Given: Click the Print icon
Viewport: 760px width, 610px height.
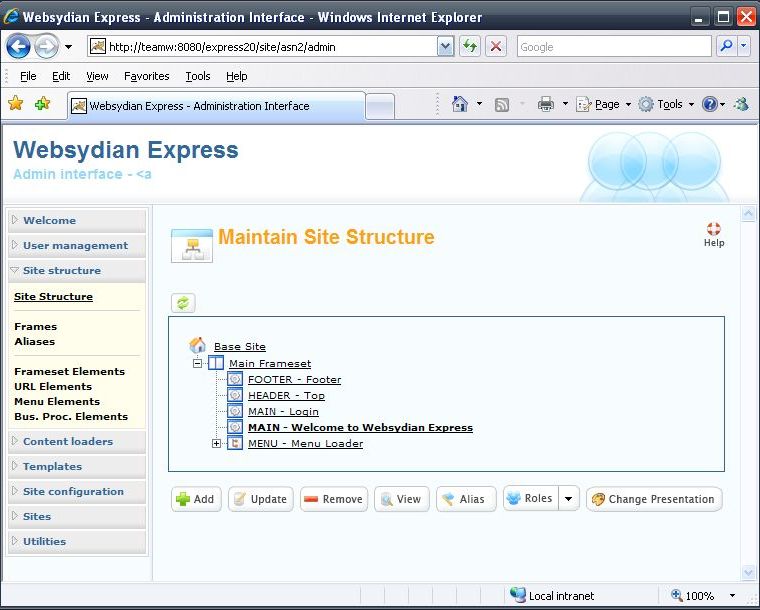Looking at the screenshot, I should 546,104.
